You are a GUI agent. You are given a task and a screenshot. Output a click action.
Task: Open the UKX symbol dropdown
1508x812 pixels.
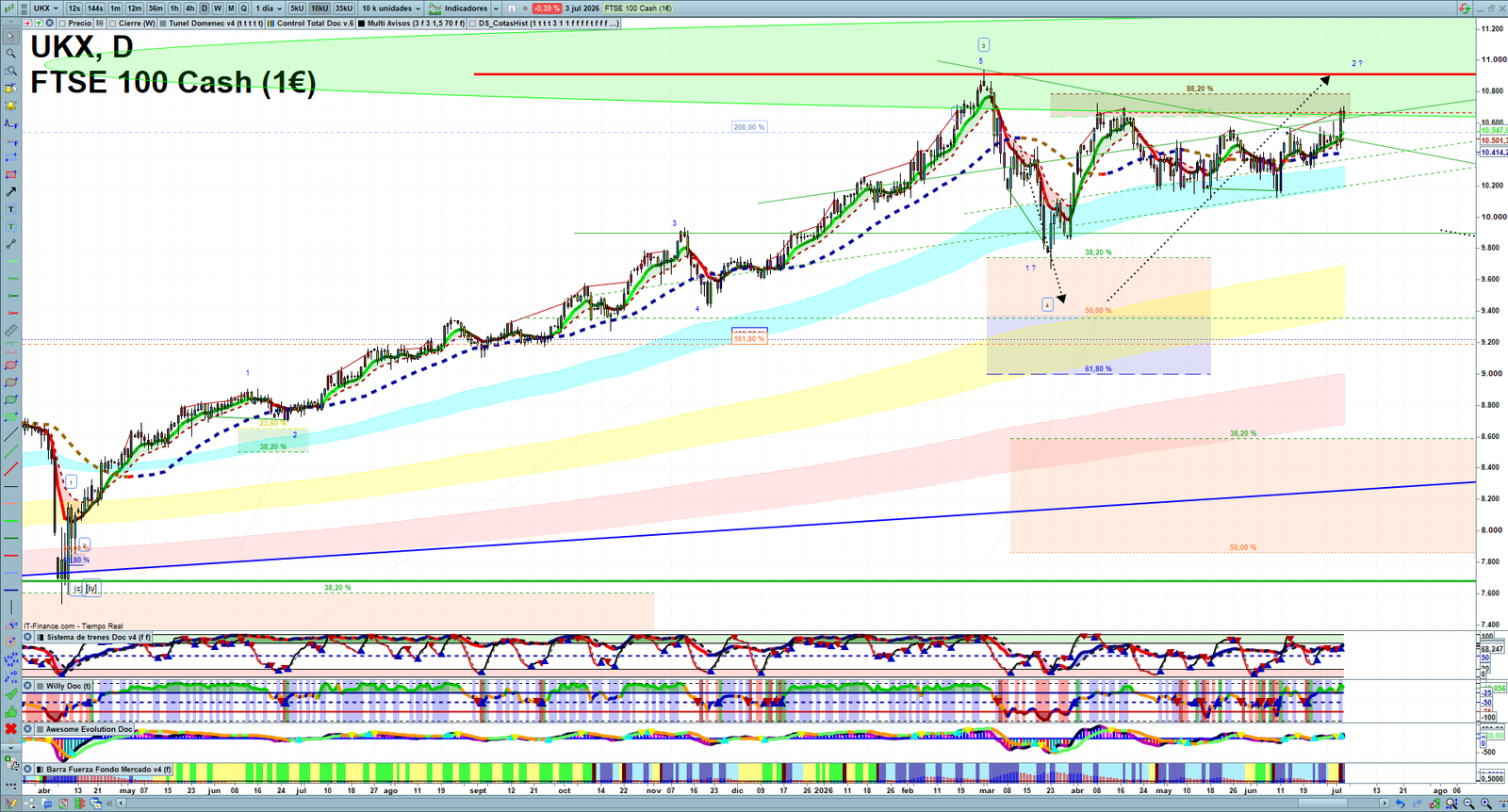pyautogui.click(x=46, y=8)
